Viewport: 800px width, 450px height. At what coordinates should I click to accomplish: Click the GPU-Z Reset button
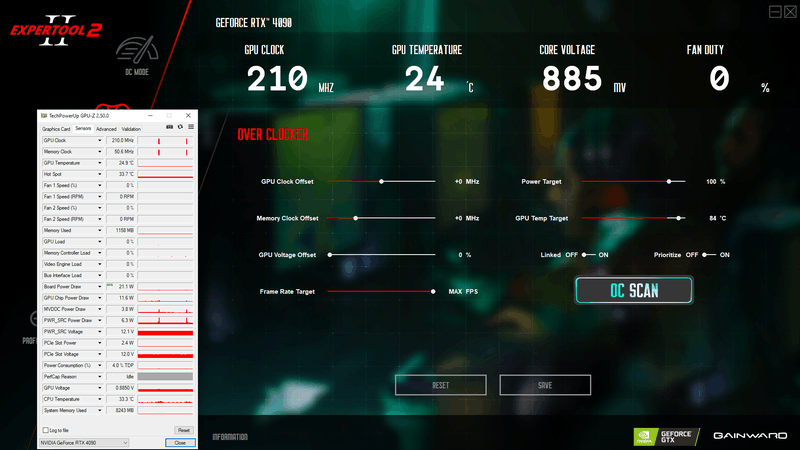pos(184,430)
